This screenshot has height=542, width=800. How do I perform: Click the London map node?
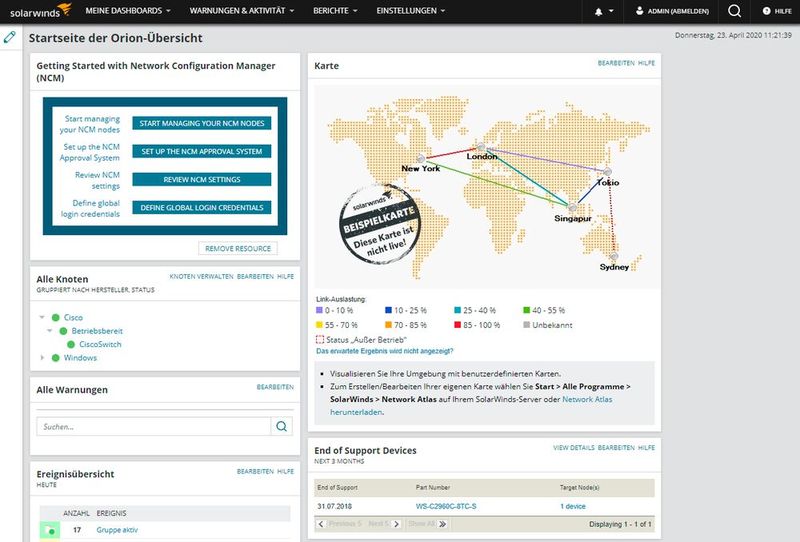tap(481, 147)
